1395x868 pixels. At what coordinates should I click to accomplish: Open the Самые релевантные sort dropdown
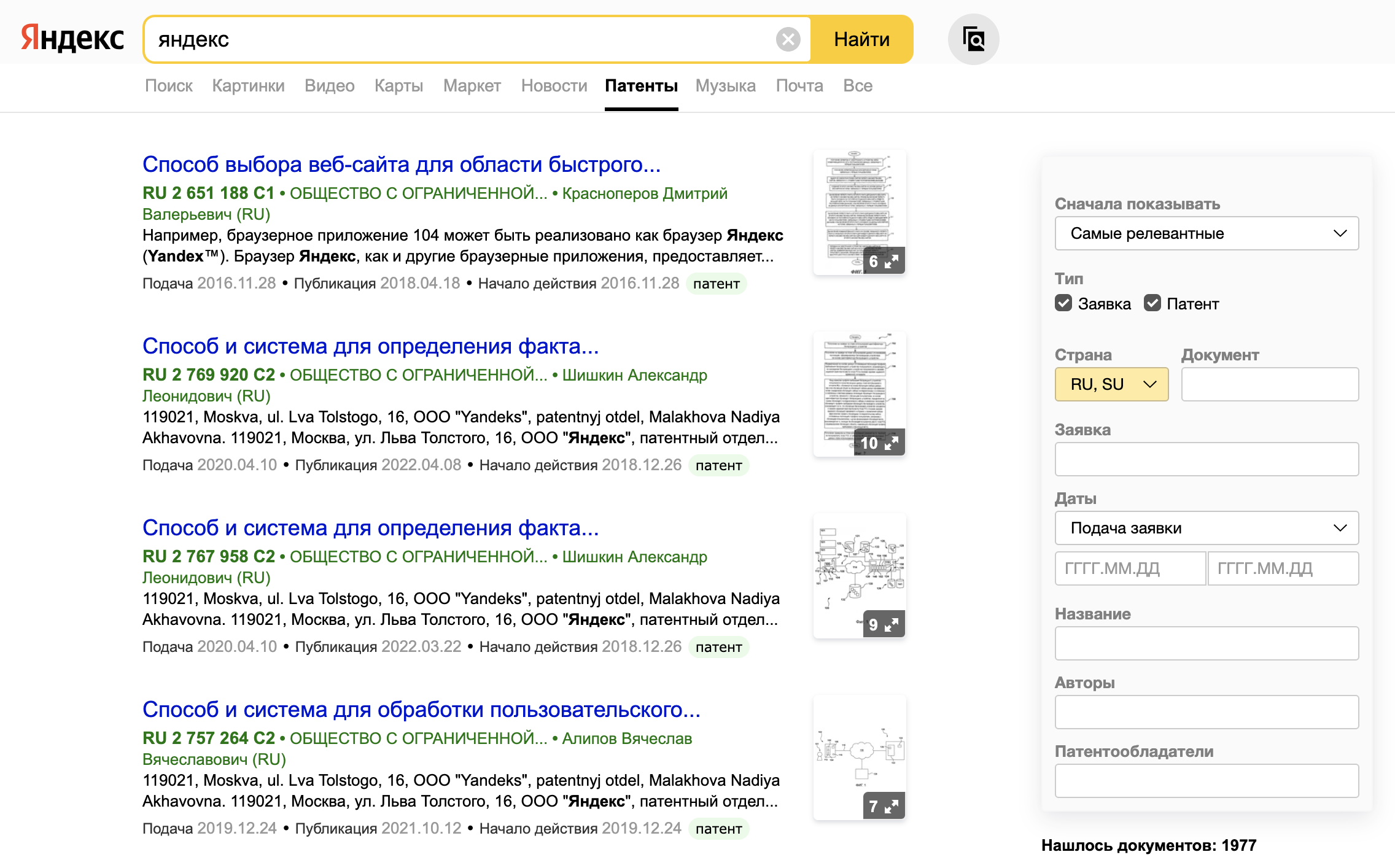(1207, 233)
